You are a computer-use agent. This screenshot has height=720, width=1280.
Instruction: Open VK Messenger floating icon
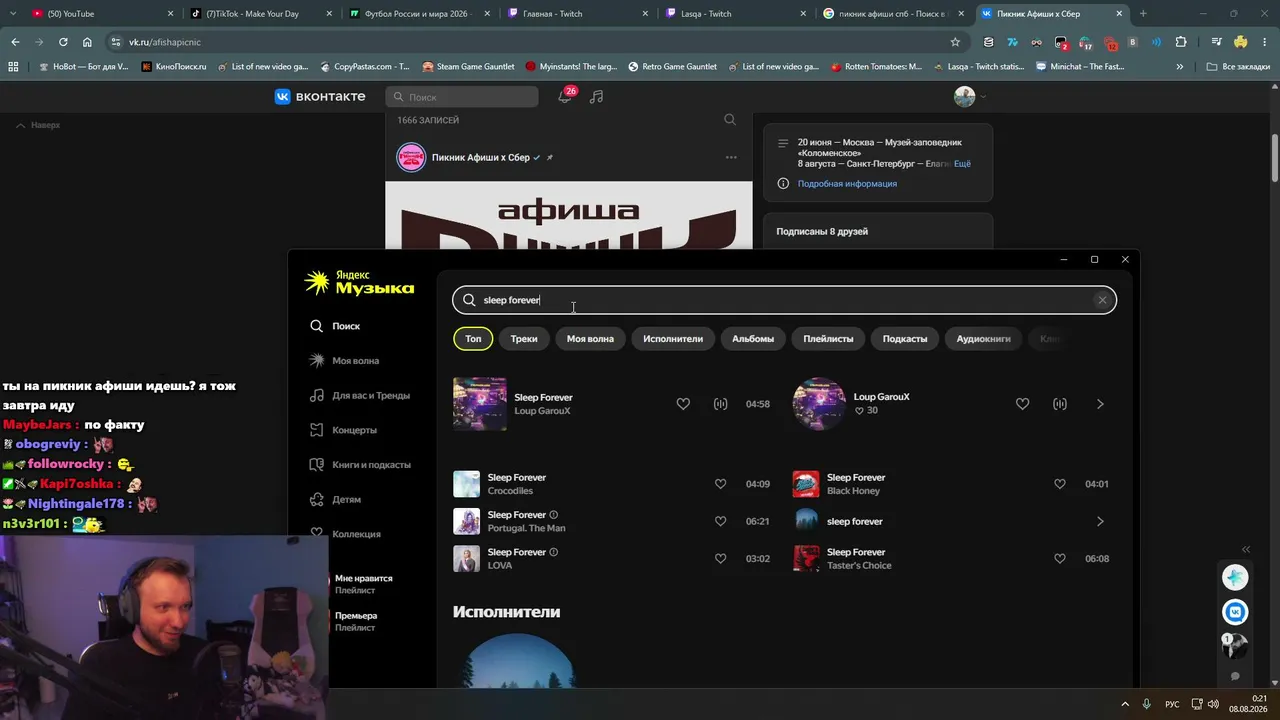1236,612
